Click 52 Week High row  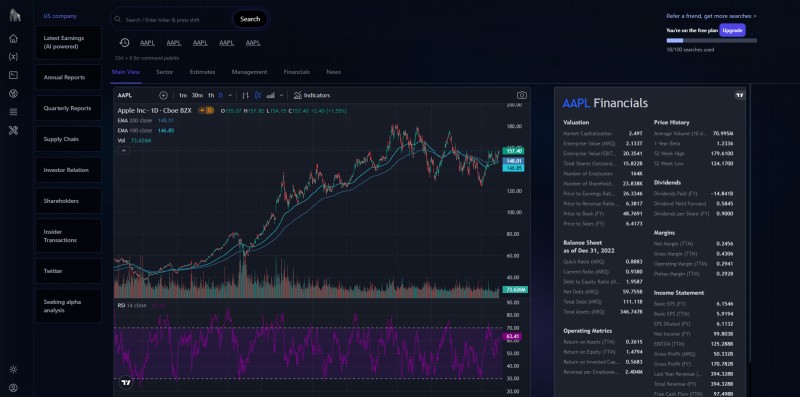coord(694,154)
